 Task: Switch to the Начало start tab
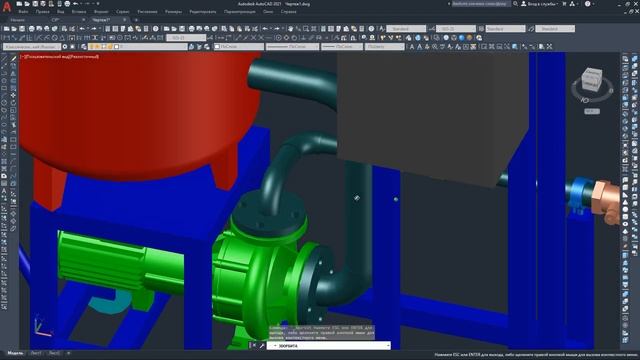coord(18,20)
